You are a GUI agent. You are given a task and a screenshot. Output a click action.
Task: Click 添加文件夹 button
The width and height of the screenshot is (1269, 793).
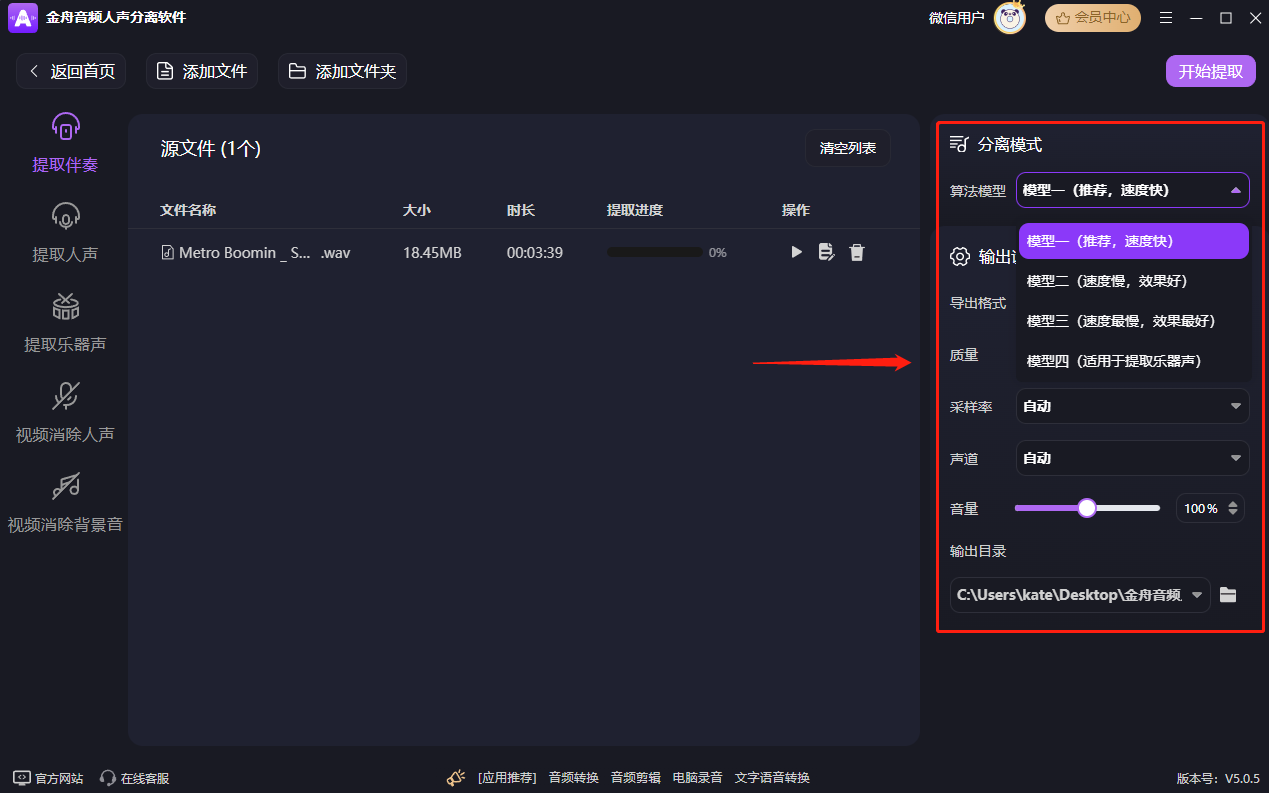pos(342,71)
